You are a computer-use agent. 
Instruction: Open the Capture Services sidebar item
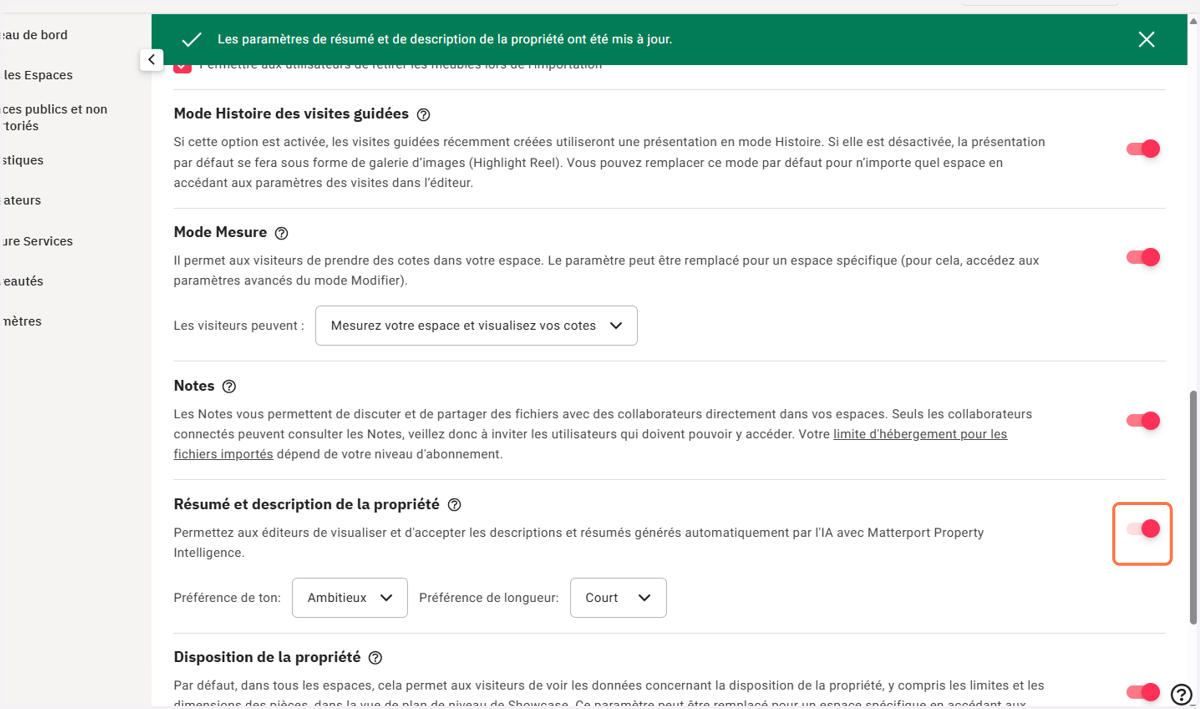point(37,241)
